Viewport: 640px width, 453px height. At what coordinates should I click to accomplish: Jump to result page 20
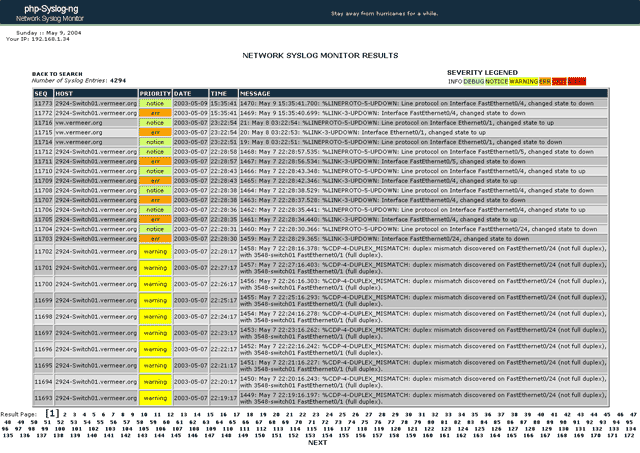276,415
